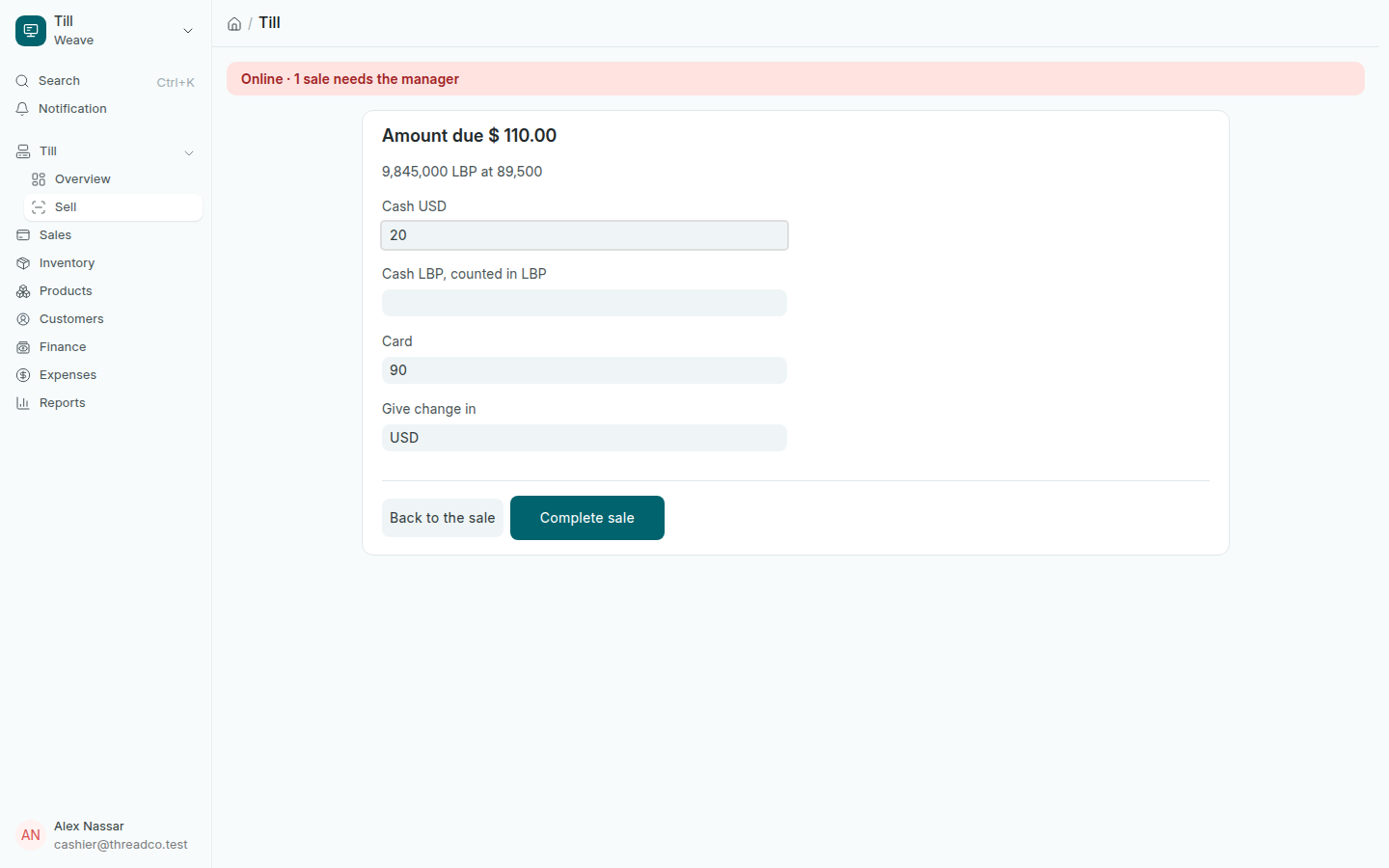Click the Reports bar-chart icon
This screenshot has width=1389, height=868.
point(23,403)
